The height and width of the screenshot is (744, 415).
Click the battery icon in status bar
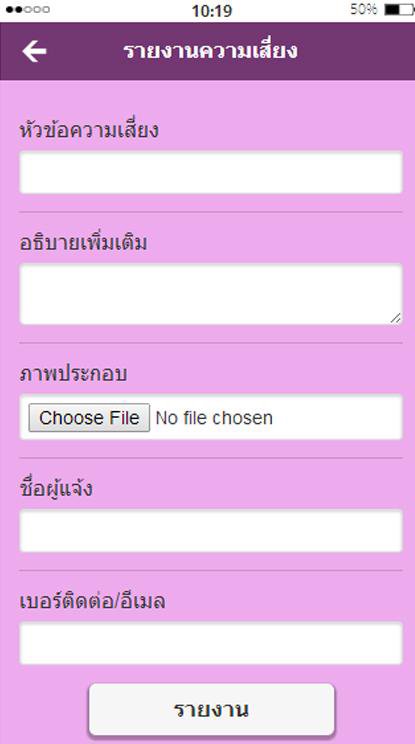tap(399, 10)
